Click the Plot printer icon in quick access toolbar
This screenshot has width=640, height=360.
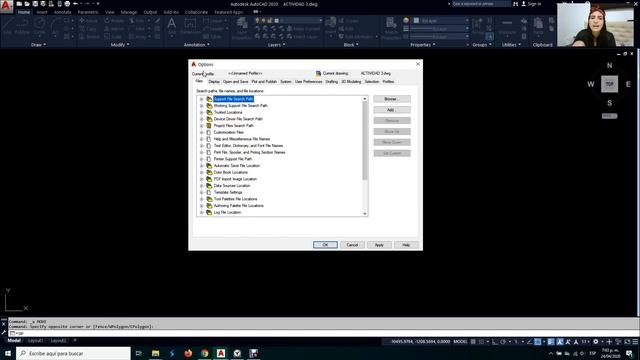[67, 4]
